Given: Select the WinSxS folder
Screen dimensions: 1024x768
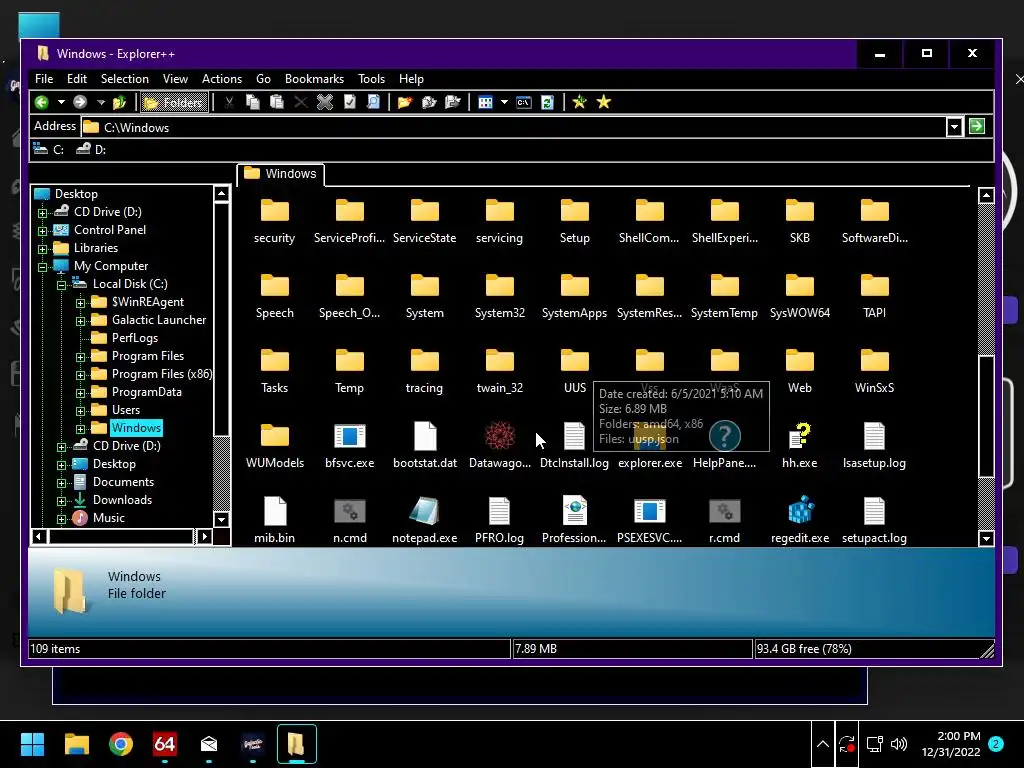Looking at the screenshot, I should click(874, 372).
